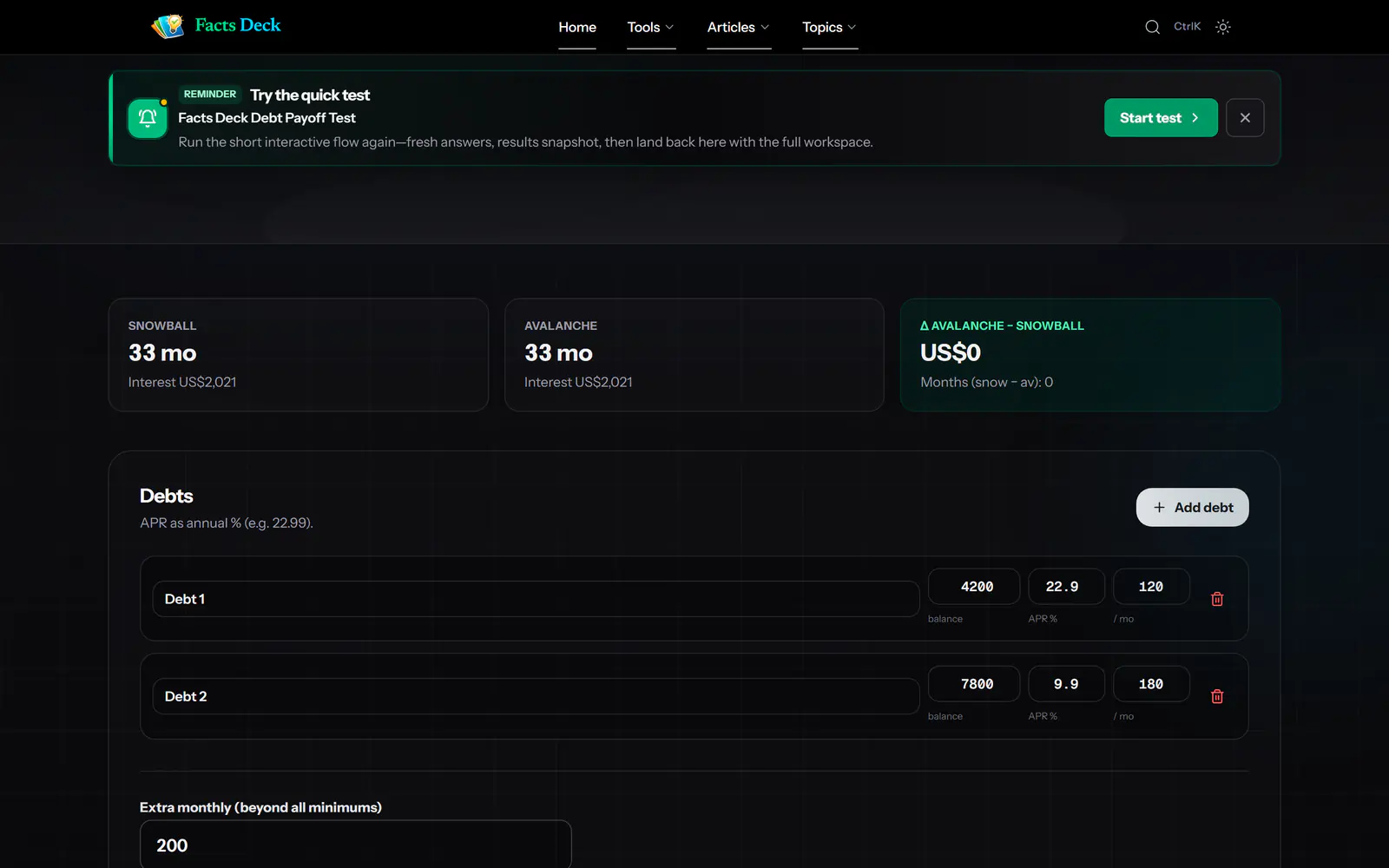Go to the Home menu item
This screenshot has height=868, width=1389.
[577, 27]
